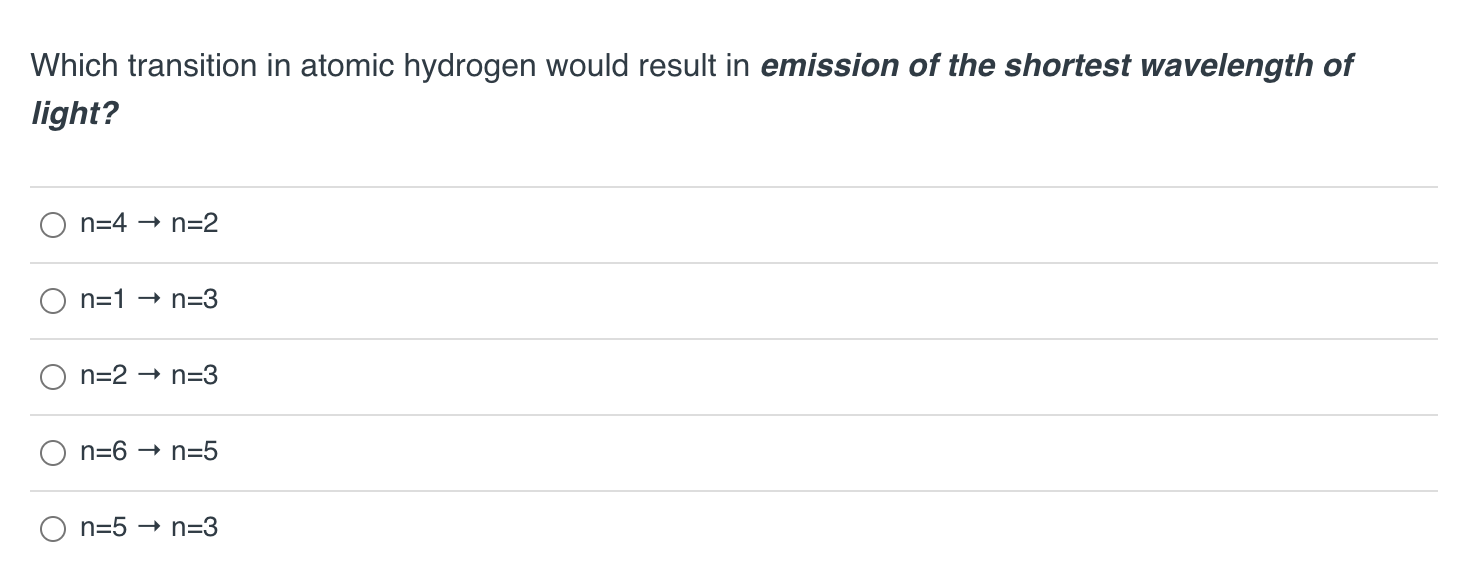Click the n=2 → n=3 option label
The image size is (1468, 586).
[148, 376]
